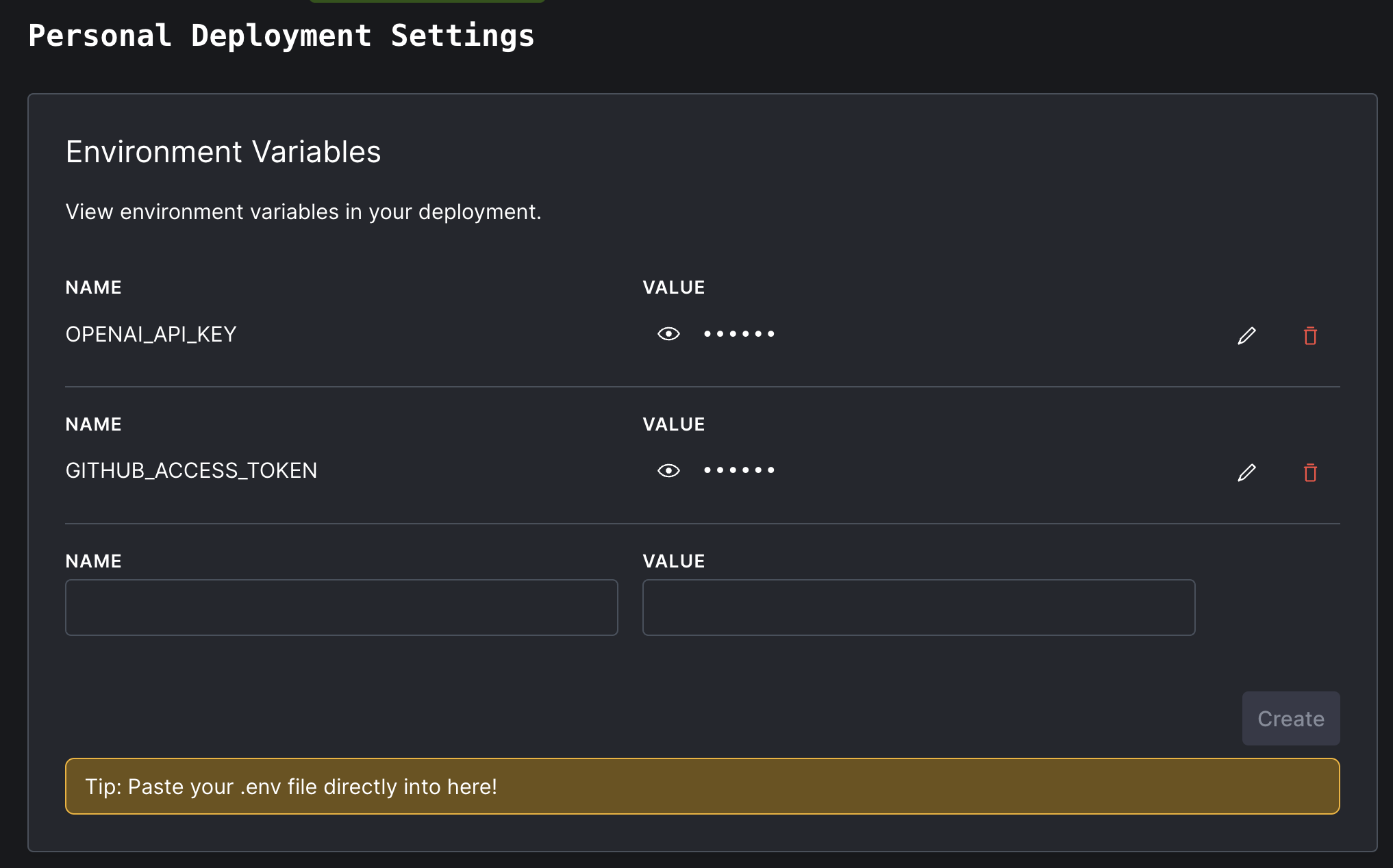The width and height of the screenshot is (1393, 868).
Task: Click the yellow .env paste tip banner
Action: point(702,786)
